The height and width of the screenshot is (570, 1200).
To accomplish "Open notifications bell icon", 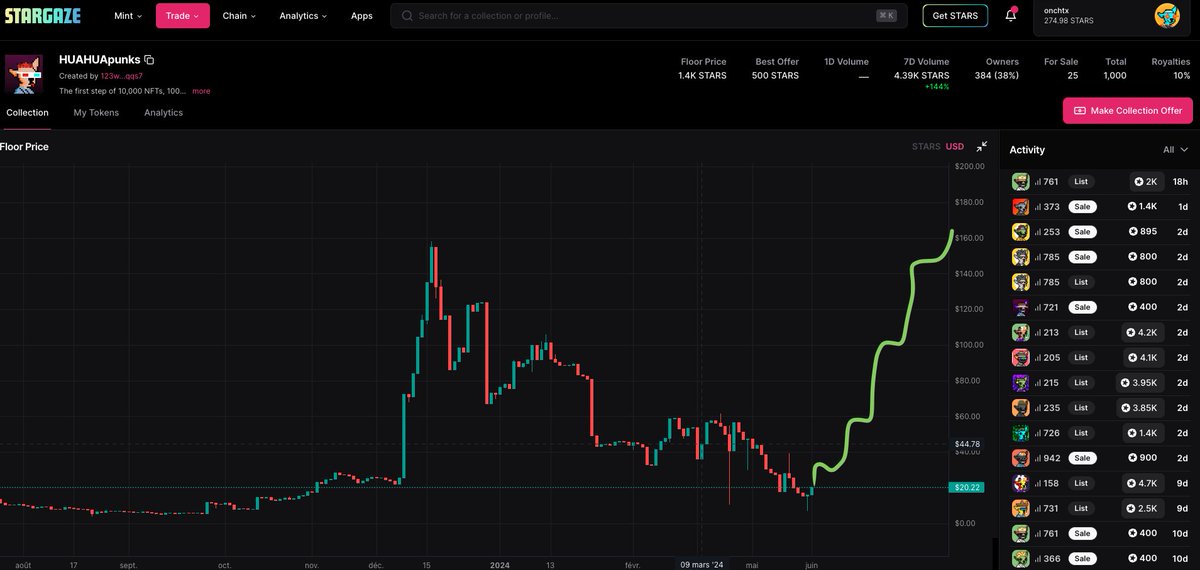I will tap(1011, 15).
